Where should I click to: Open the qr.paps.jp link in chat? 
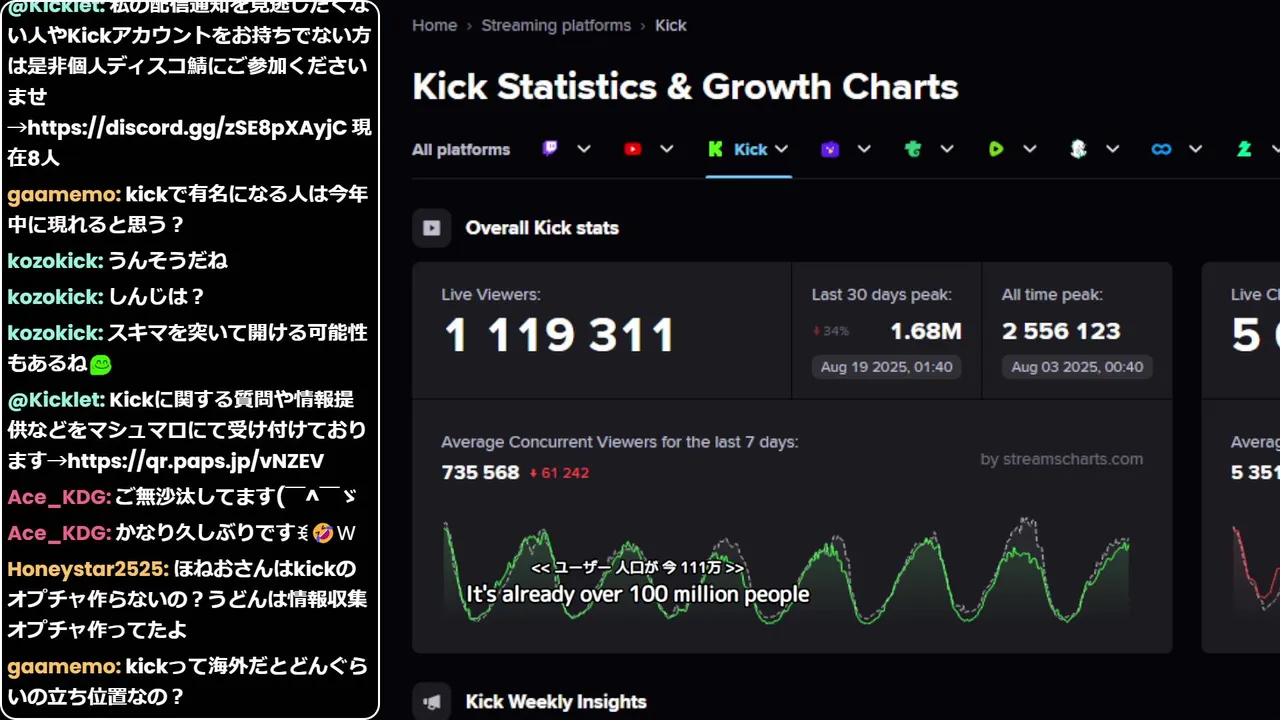pos(196,461)
